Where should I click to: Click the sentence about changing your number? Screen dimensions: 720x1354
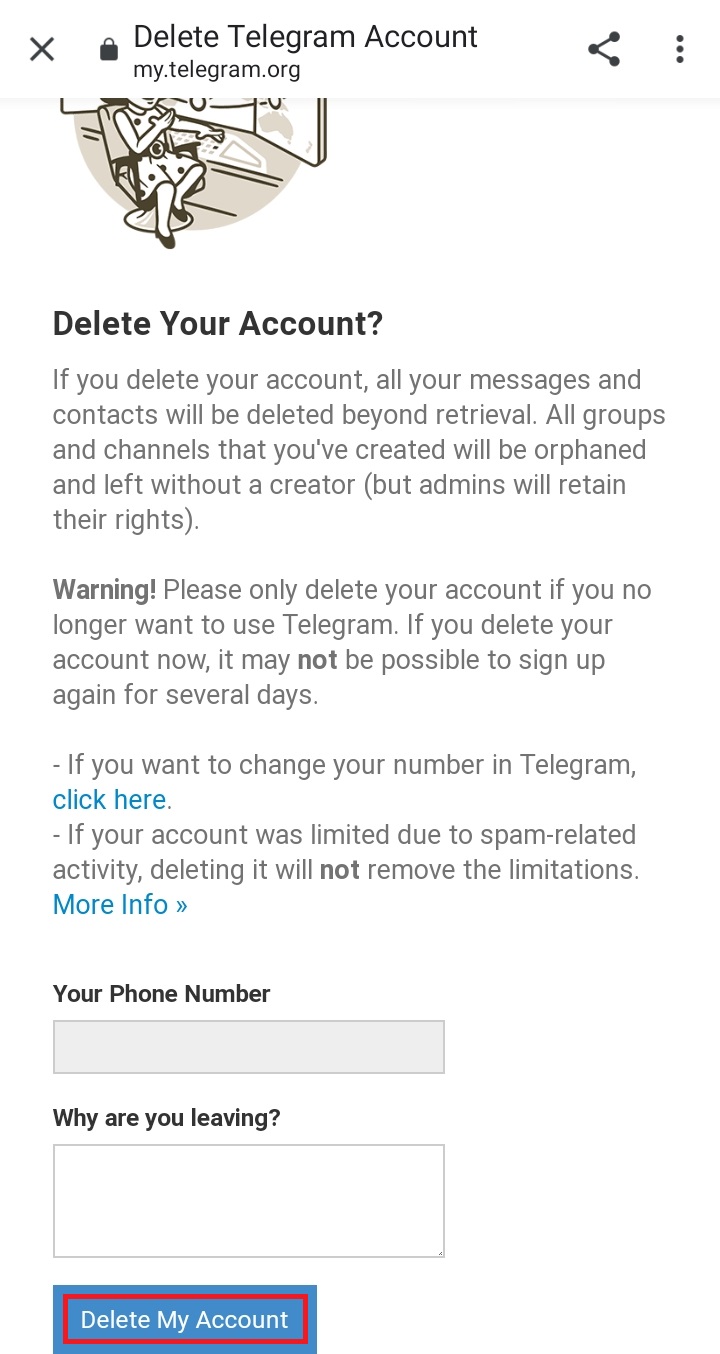click(x=345, y=782)
